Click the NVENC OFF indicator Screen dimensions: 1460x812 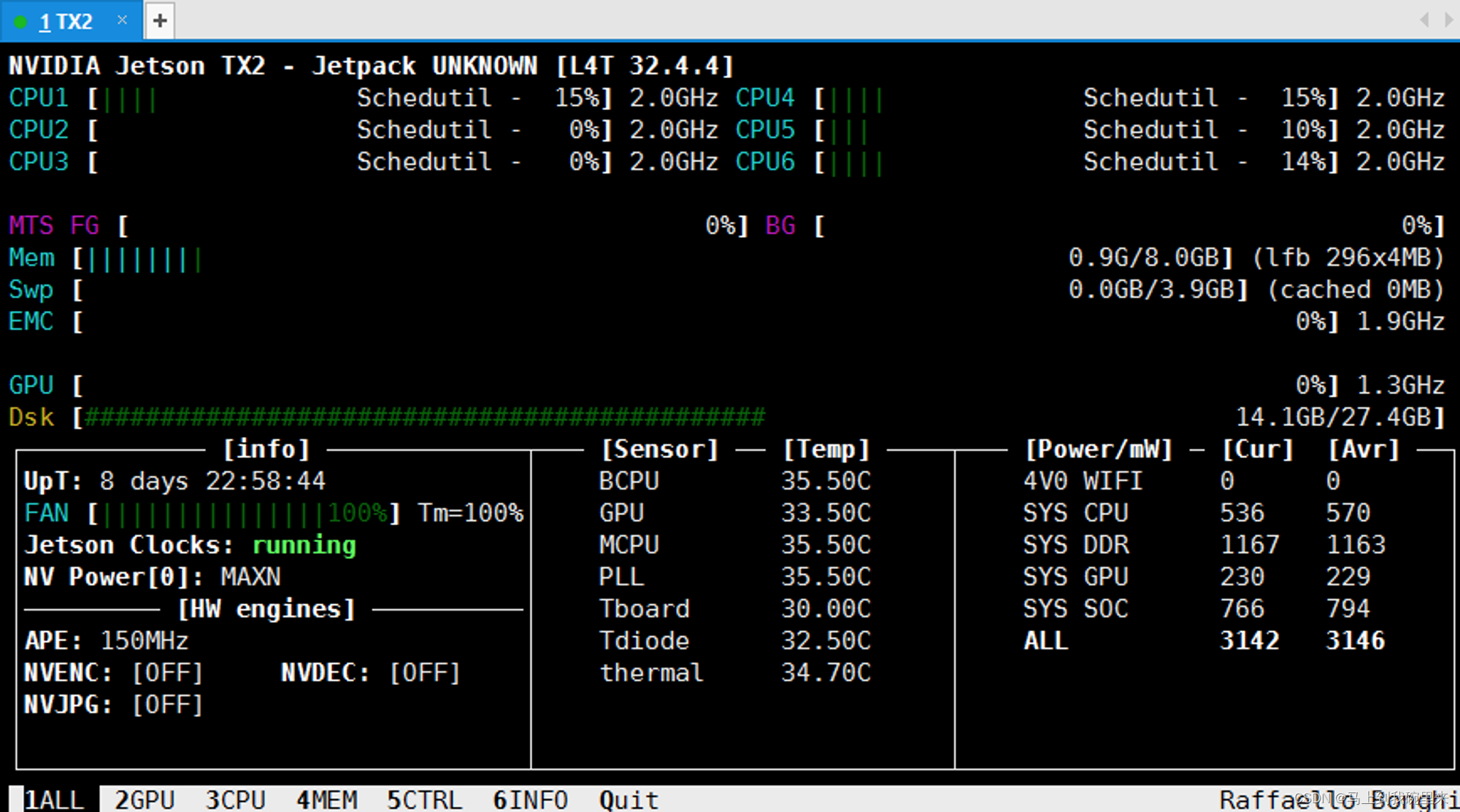pyautogui.click(x=167, y=673)
